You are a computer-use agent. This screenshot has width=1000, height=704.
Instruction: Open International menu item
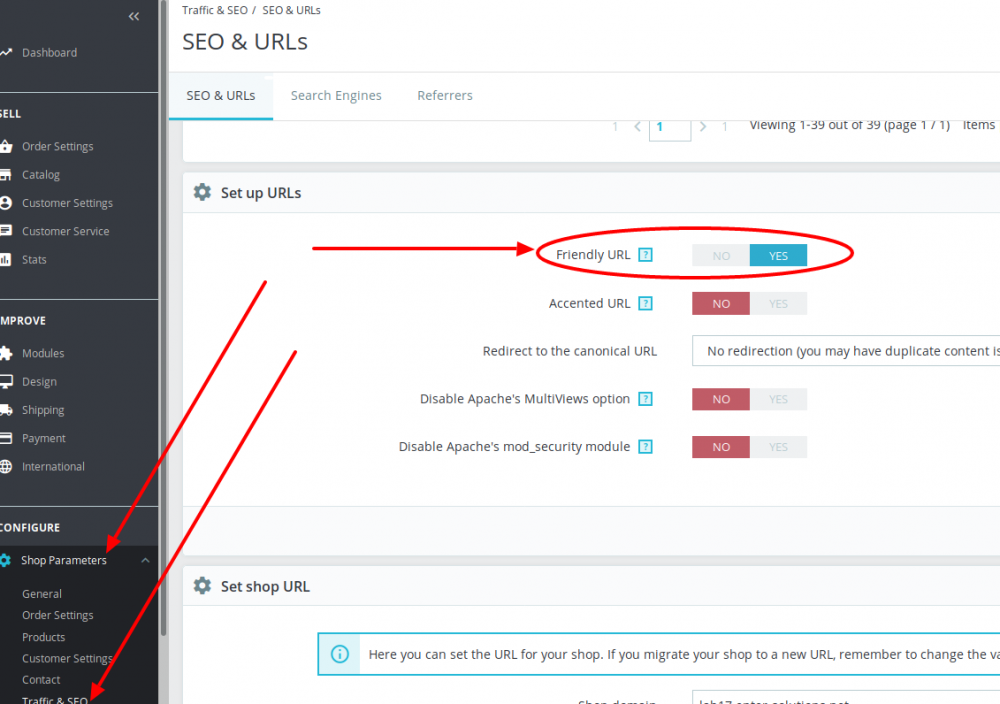[53, 466]
